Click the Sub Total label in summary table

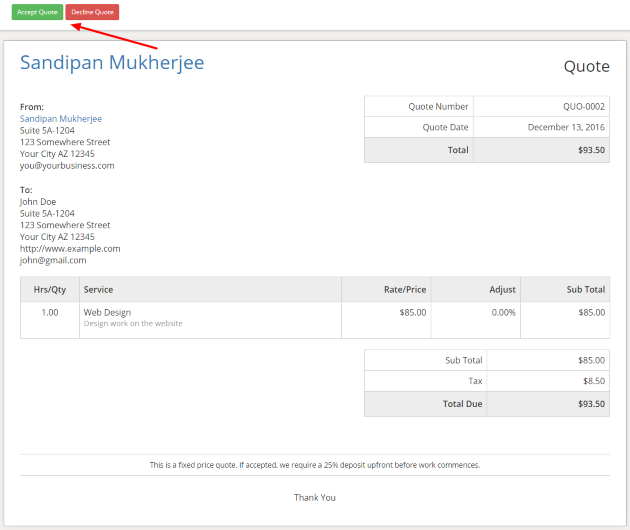(464, 360)
